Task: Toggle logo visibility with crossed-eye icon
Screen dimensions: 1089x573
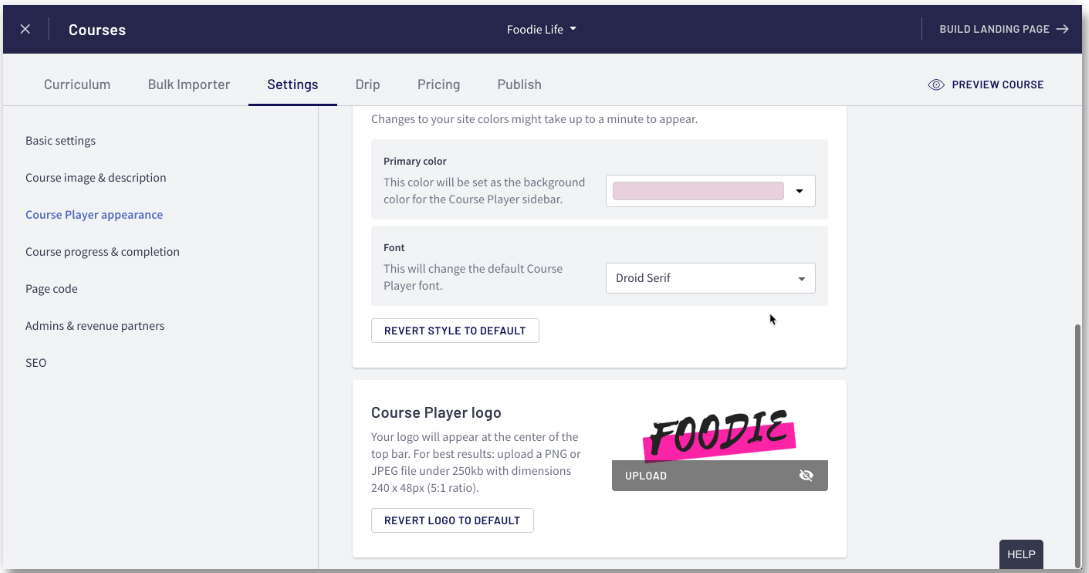Action: click(806, 476)
